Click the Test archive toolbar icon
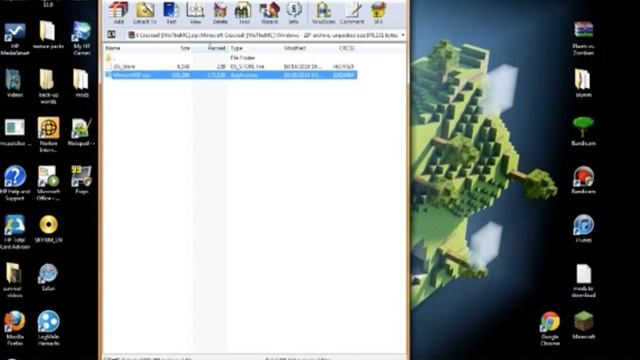640x360 pixels. [x=171, y=13]
